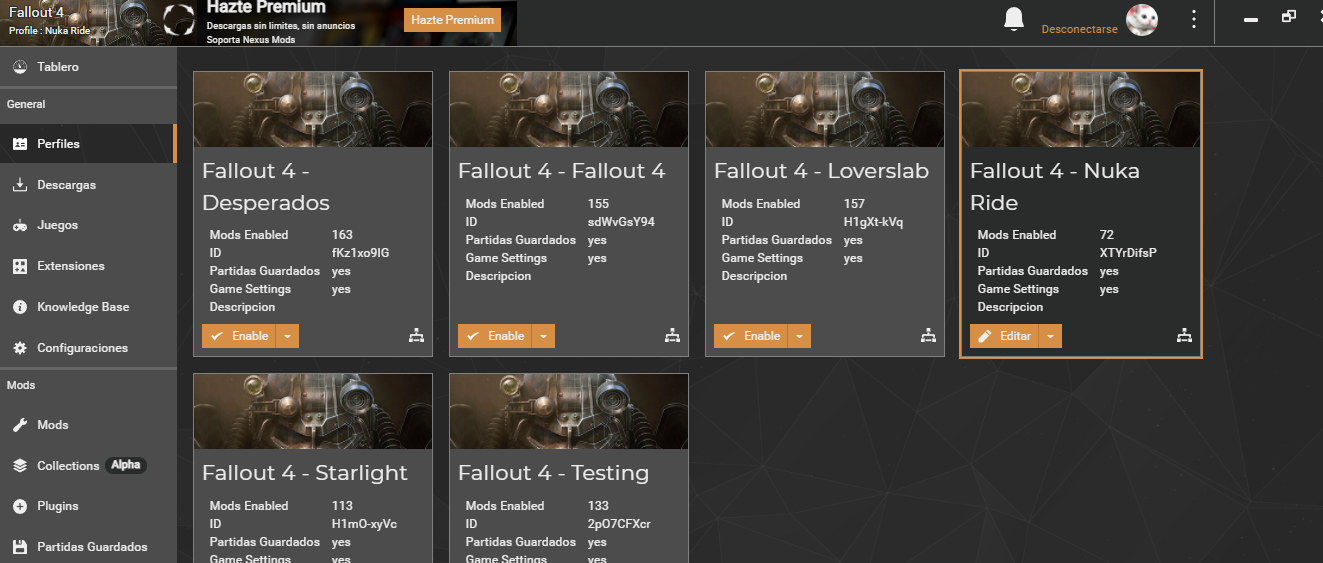
Task: Click the ID value 2pO7CFXcr
Action: point(619,524)
